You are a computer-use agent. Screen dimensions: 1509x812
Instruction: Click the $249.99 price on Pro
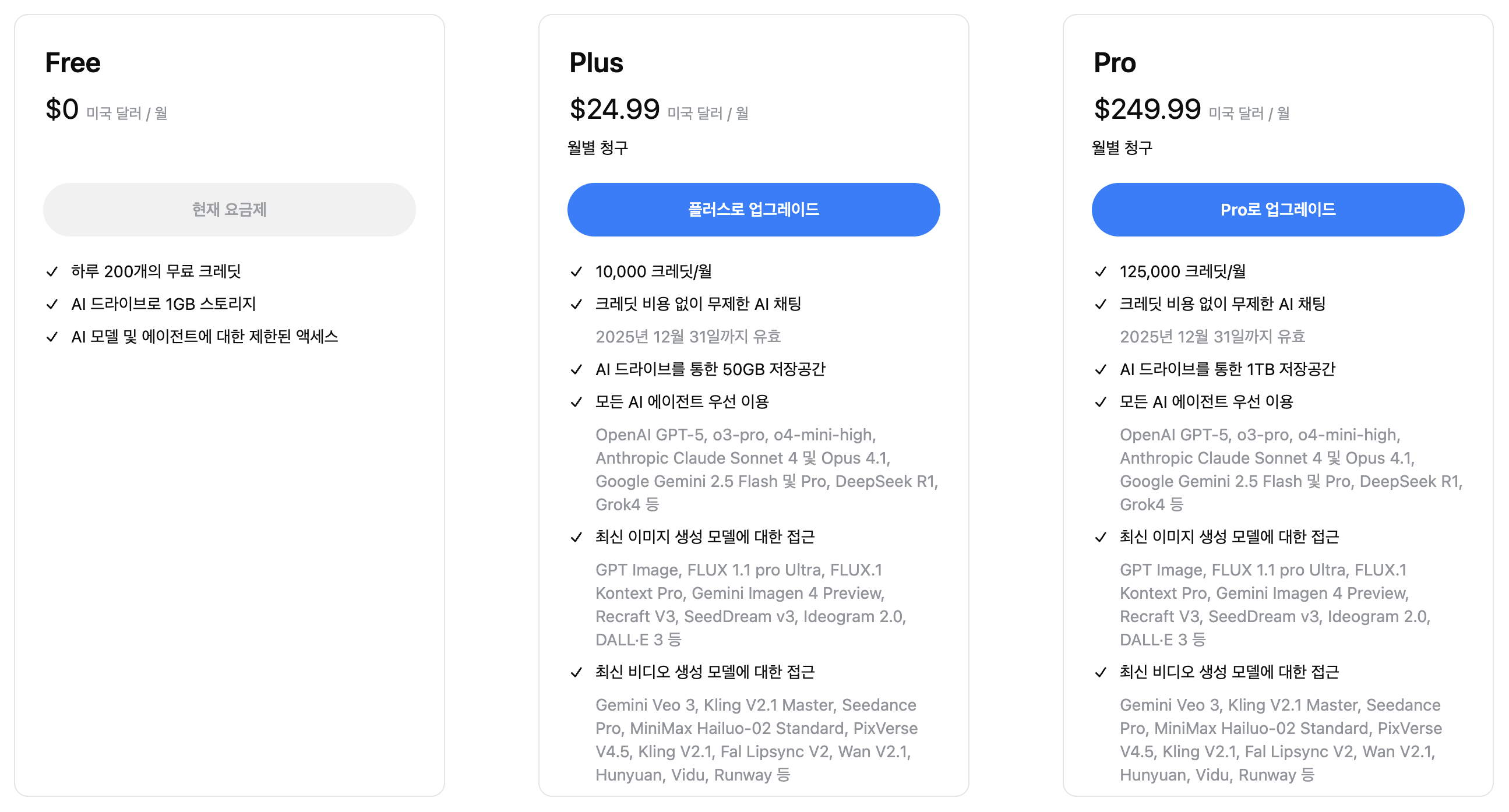pyautogui.click(x=1148, y=110)
